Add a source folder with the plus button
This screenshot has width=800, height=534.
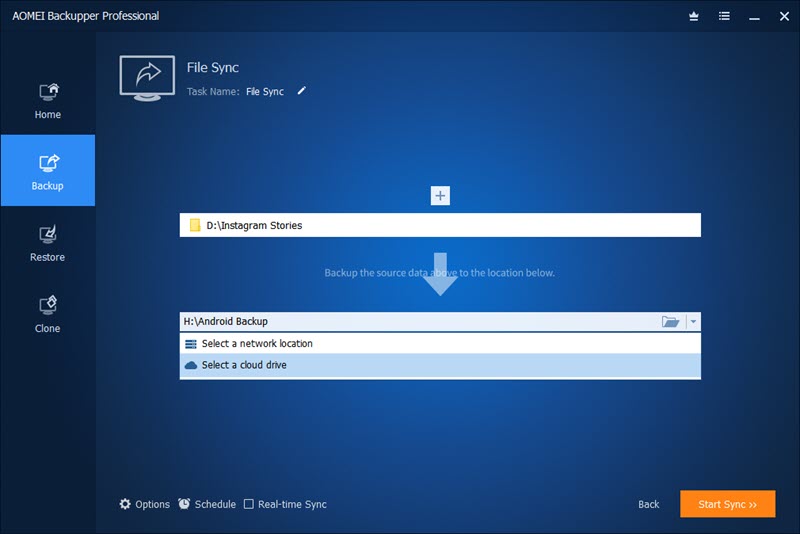click(x=440, y=195)
